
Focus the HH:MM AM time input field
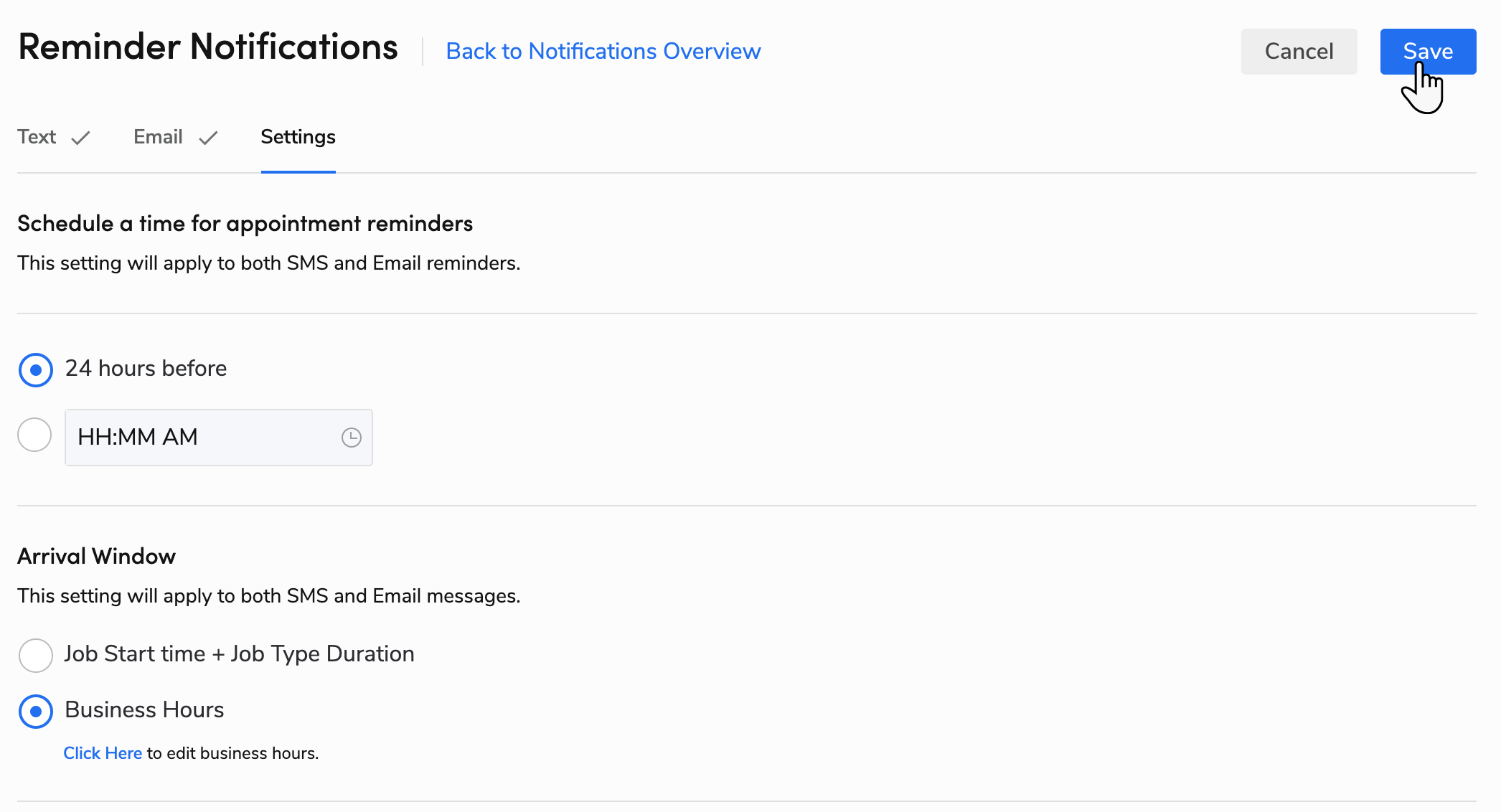(201, 438)
